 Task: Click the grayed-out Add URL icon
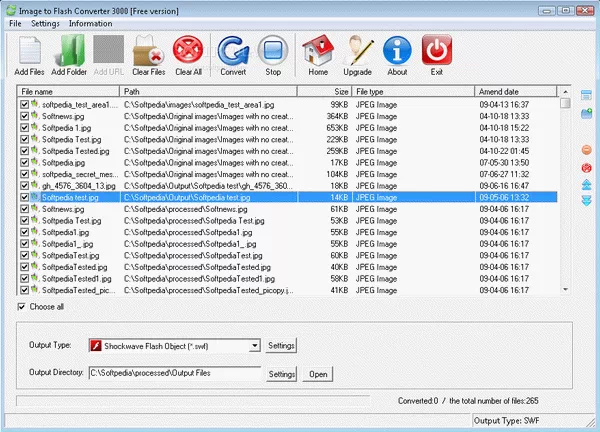coord(109,49)
